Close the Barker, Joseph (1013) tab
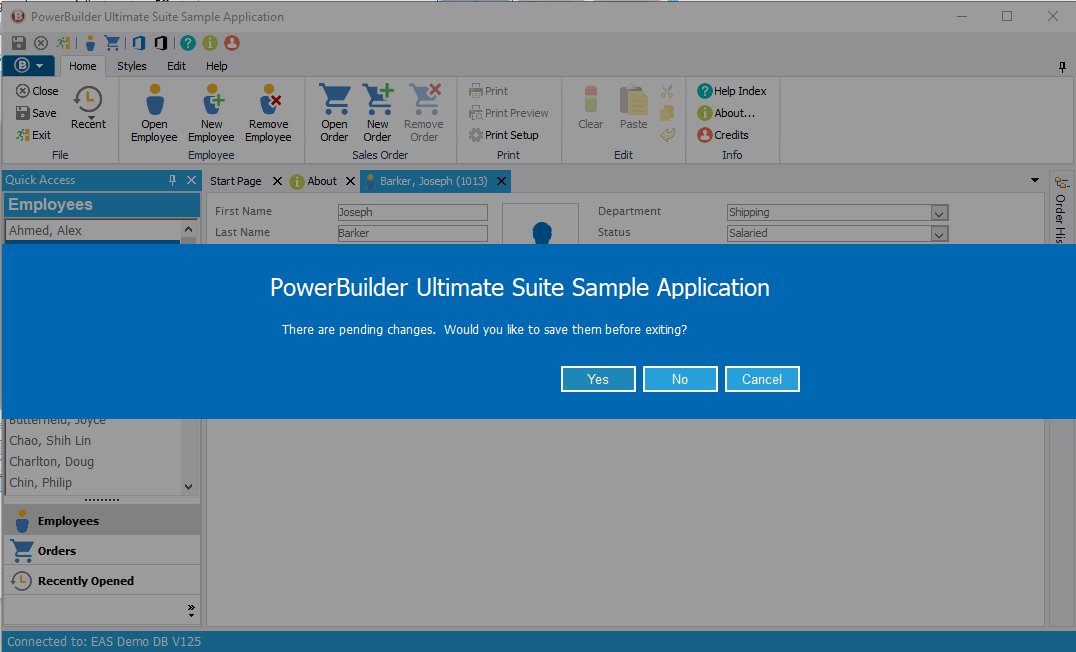The image size is (1076, 652). (x=502, y=181)
